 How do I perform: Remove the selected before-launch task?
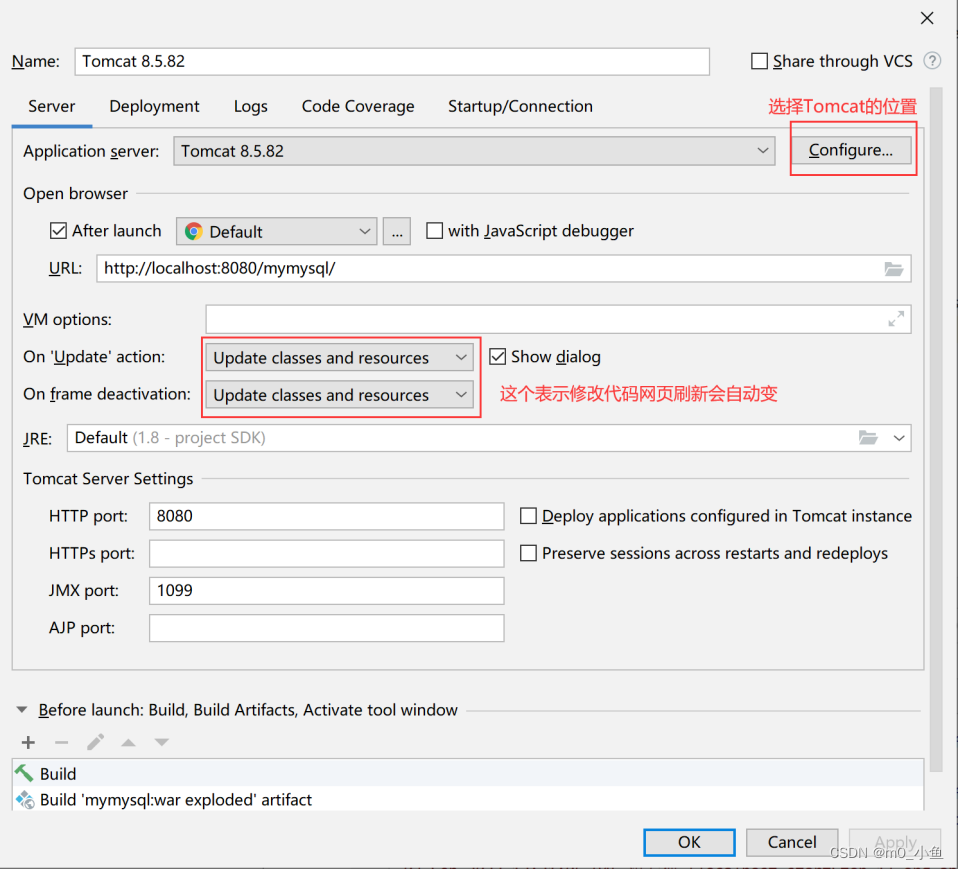61,742
